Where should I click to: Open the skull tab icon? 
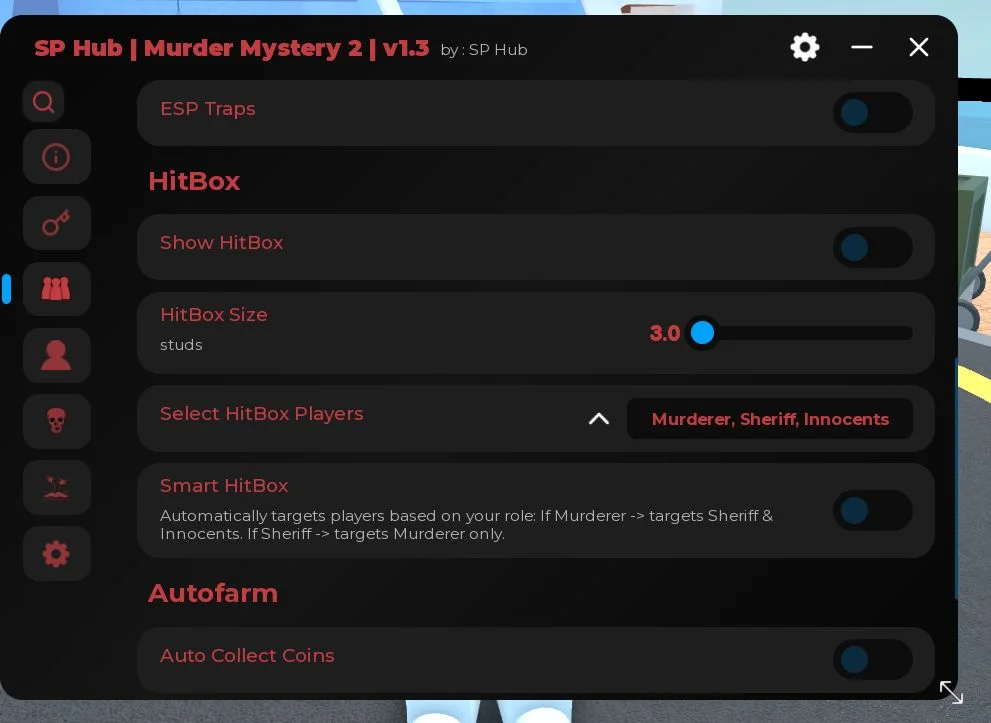point(56,421)
